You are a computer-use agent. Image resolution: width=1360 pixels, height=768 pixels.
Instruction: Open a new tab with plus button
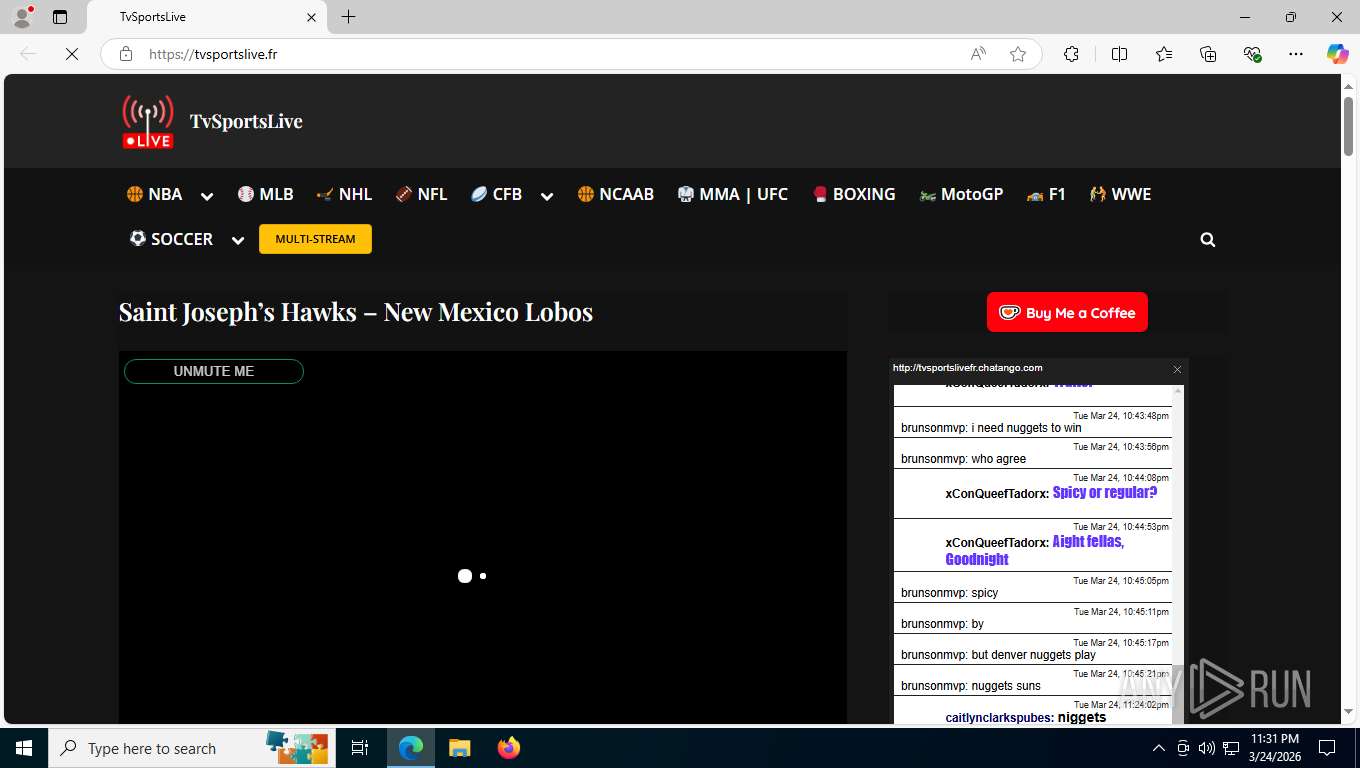(348, 17)
